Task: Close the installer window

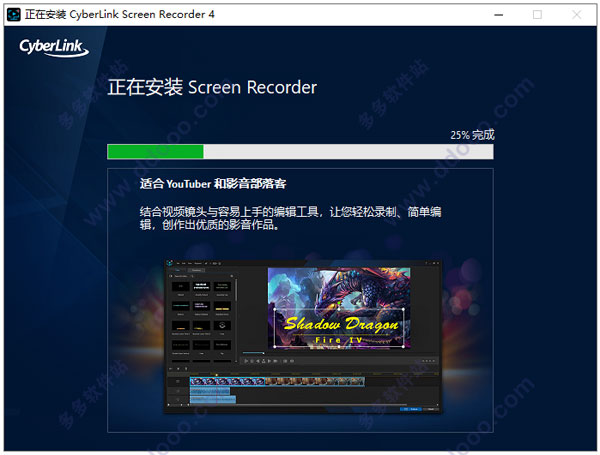Action: tap(577, 15)
